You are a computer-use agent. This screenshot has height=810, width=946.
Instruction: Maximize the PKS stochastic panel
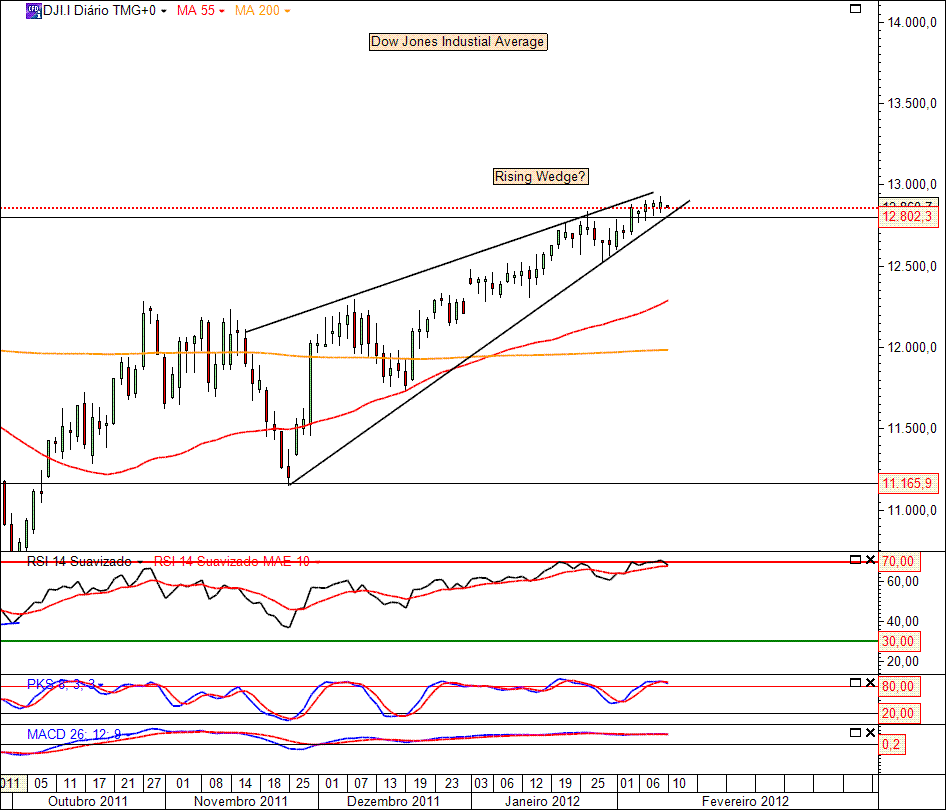[855, 682]
